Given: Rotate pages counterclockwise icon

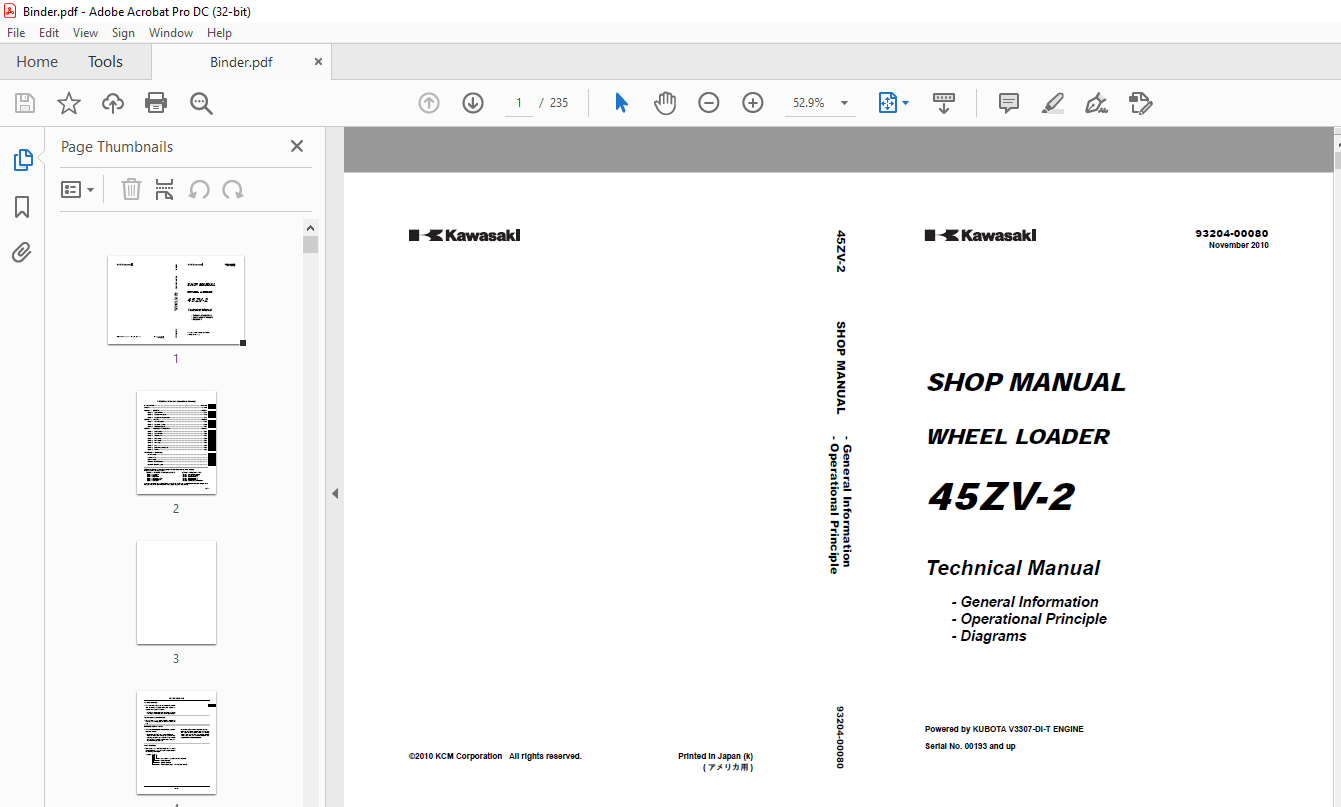Looking at the screenshot, I should [x=199, y=189].
